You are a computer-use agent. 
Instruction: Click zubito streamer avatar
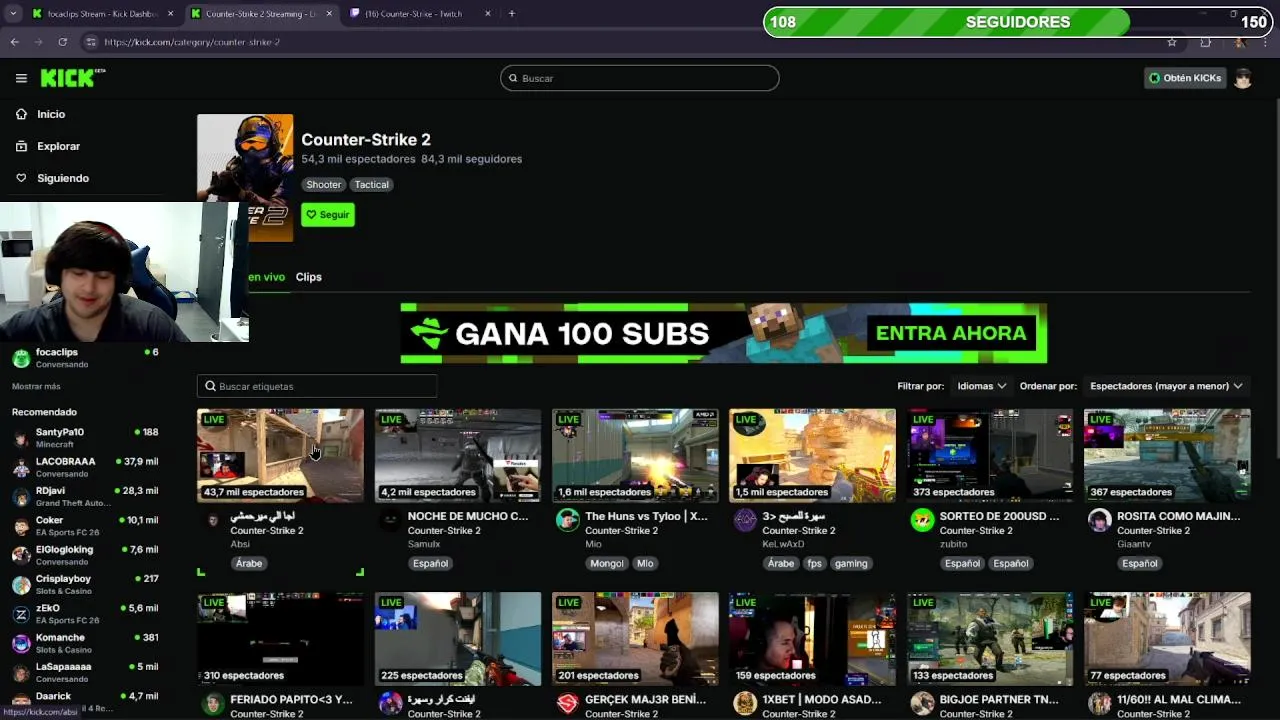[x=922, y=520]
